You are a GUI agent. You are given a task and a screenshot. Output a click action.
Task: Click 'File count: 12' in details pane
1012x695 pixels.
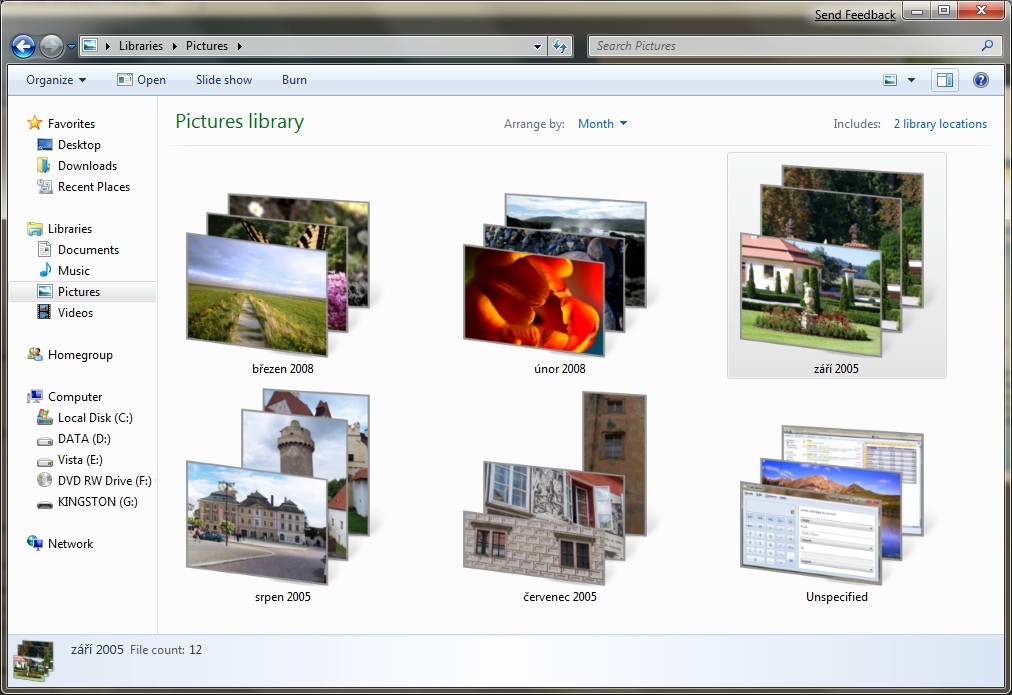[x=166, y=650]
